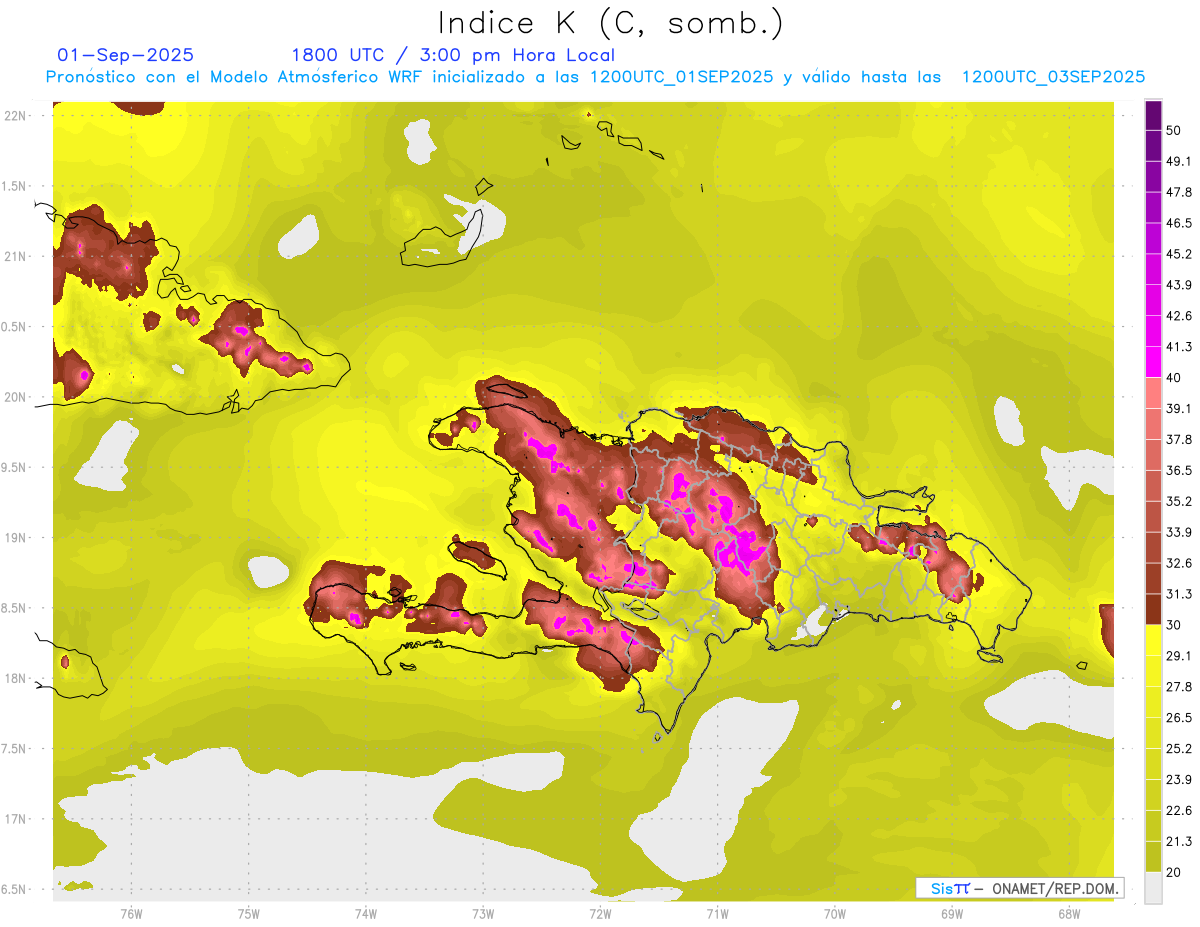Screen dimensions: 1200x927
Task: Click the colorbar value '50'
Action: (x=1175, y=130)
